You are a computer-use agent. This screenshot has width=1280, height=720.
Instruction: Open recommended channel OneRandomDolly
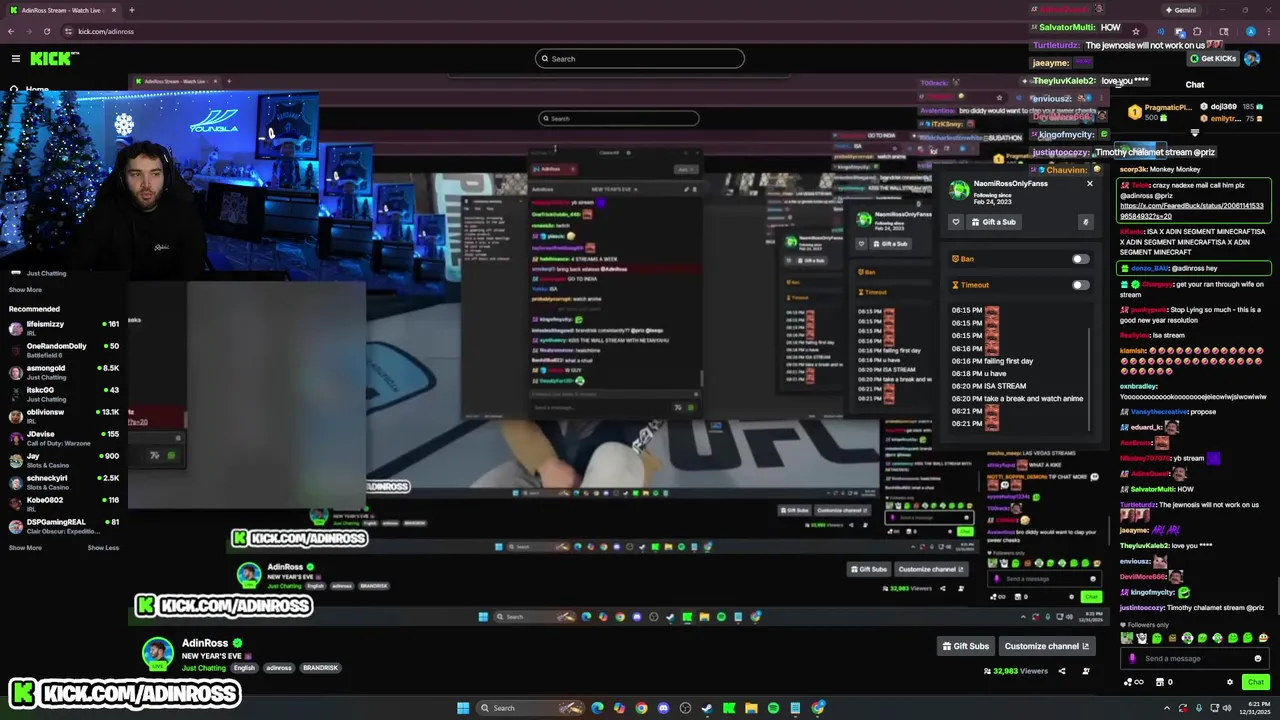(x=64, y=350)
